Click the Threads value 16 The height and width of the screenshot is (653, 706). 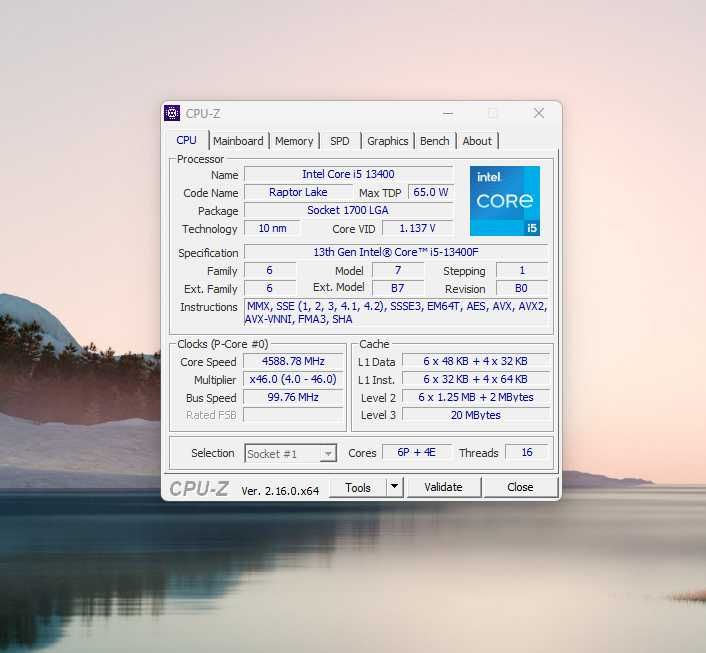[527, 452]
